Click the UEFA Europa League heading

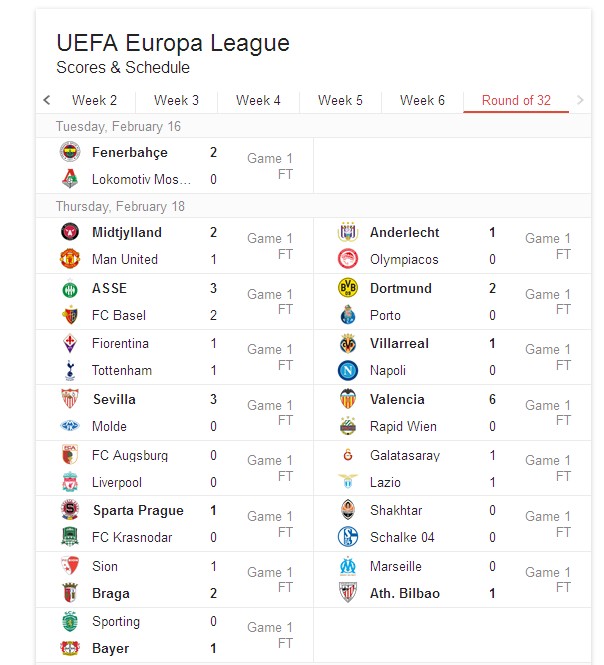tap(173, 43)
